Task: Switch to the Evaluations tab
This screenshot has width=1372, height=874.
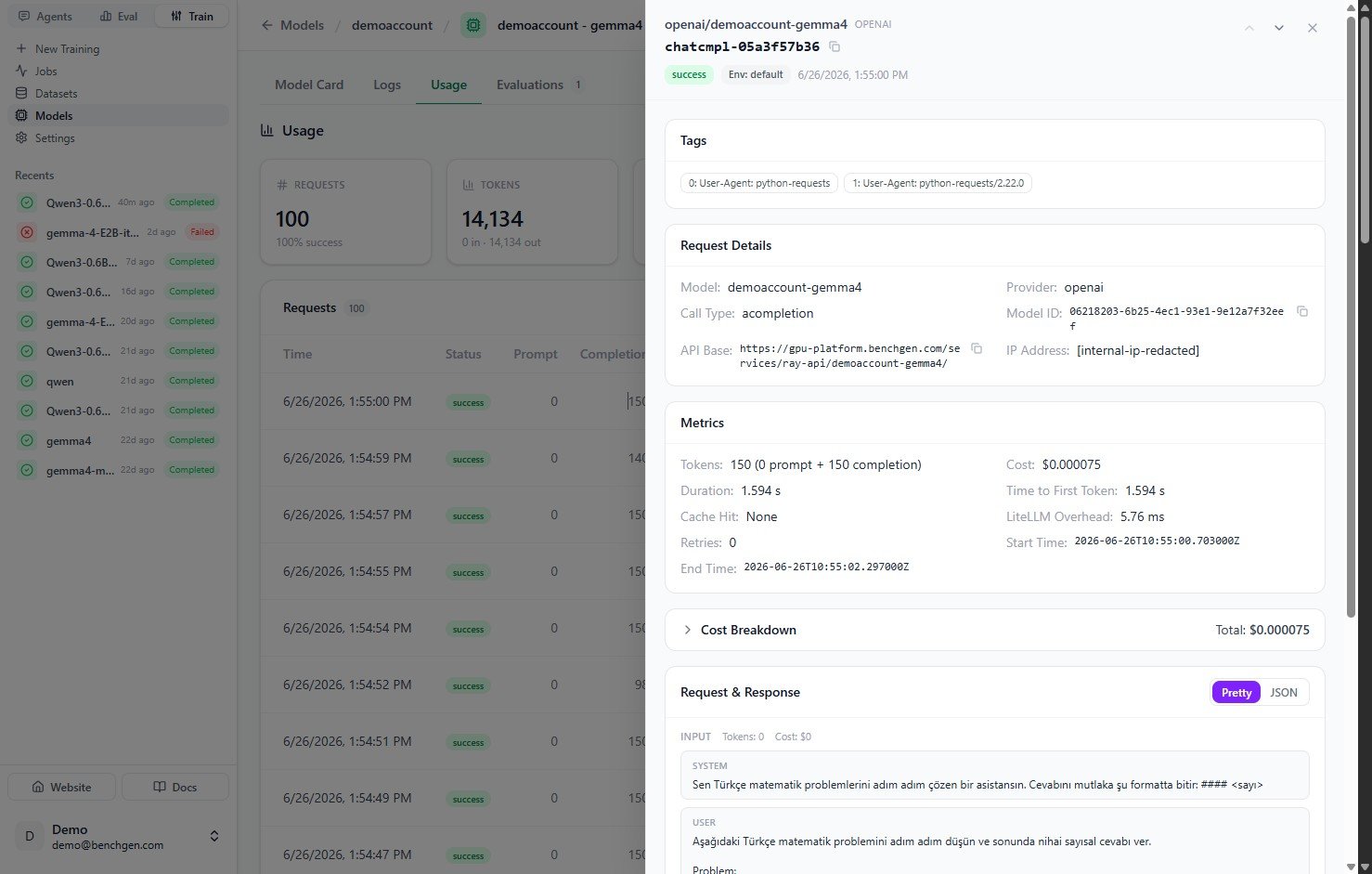Action: [x=539, y=85]
